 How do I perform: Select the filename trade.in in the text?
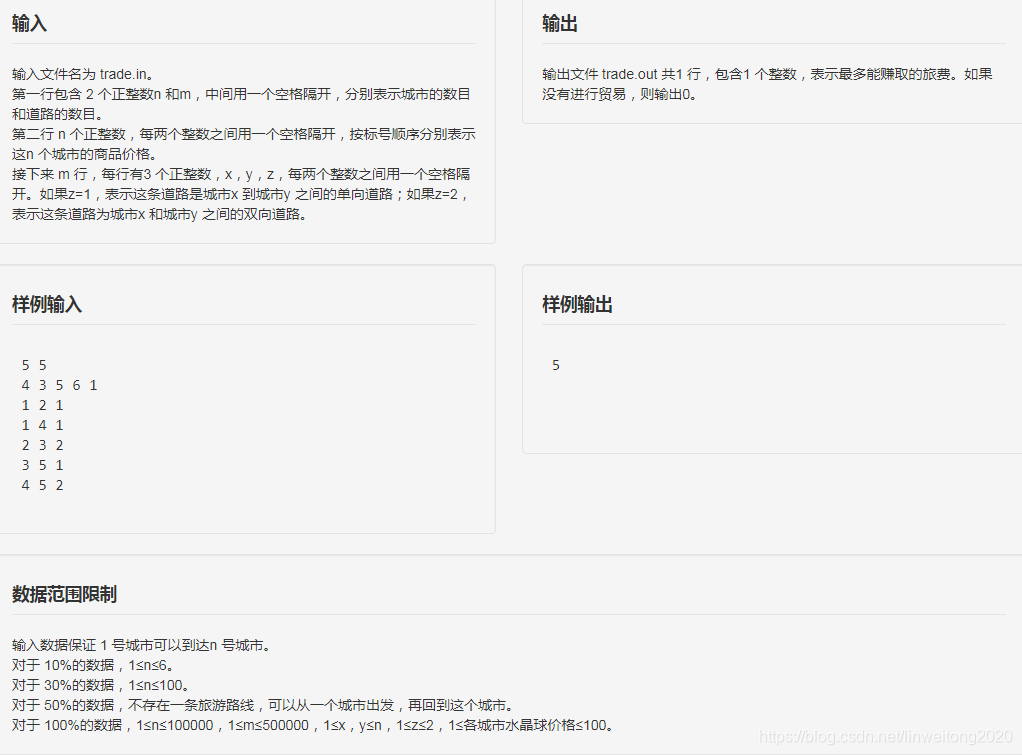click(120, 74)
